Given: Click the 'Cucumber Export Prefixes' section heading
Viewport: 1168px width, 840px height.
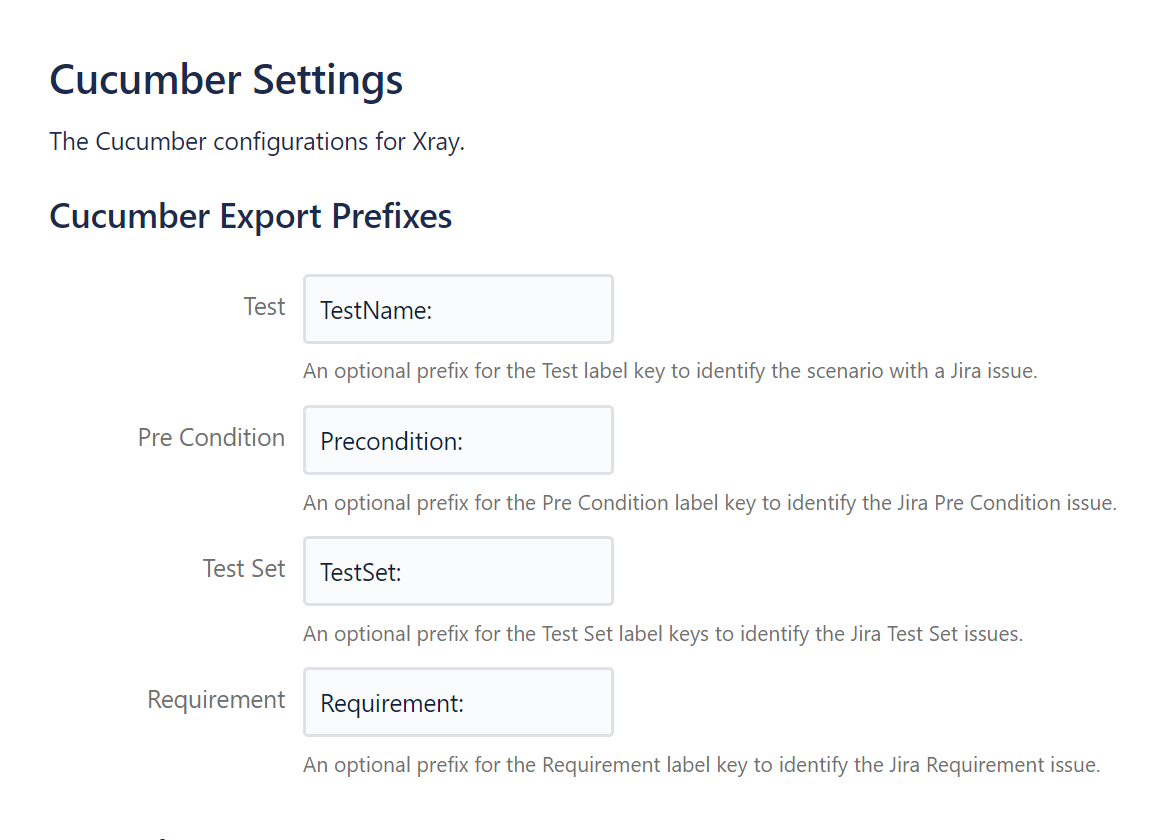Looking at the screenshot, I should pyautogui.click(x=250, y=216).
